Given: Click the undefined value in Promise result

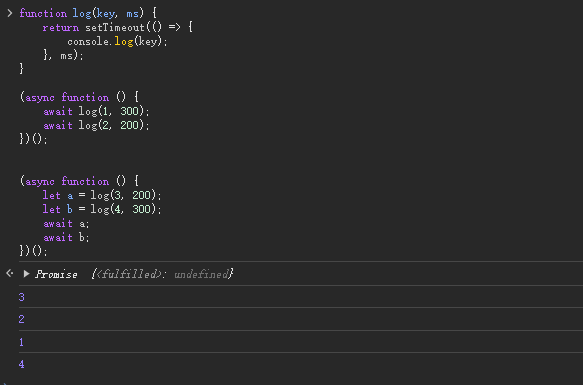Looking at the screenshot, I should (x=201, y=275).
